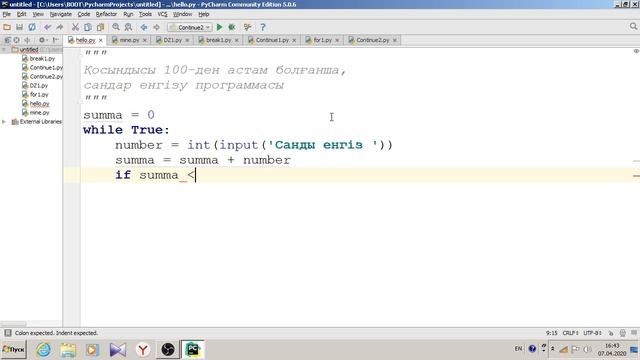This screenshot has height=360, width=640.
Task: Close the Continue2.py editor tab
Action: coord(395,40)
